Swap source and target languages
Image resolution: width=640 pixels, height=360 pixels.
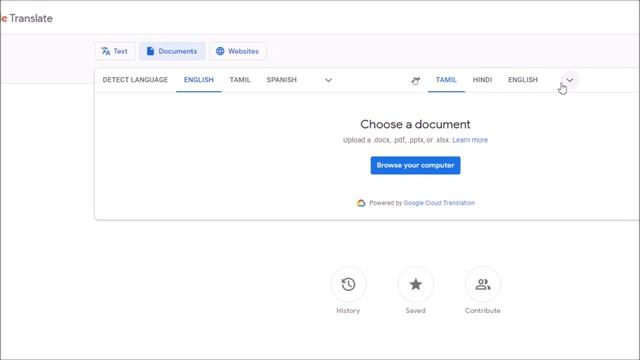(416, 80)
